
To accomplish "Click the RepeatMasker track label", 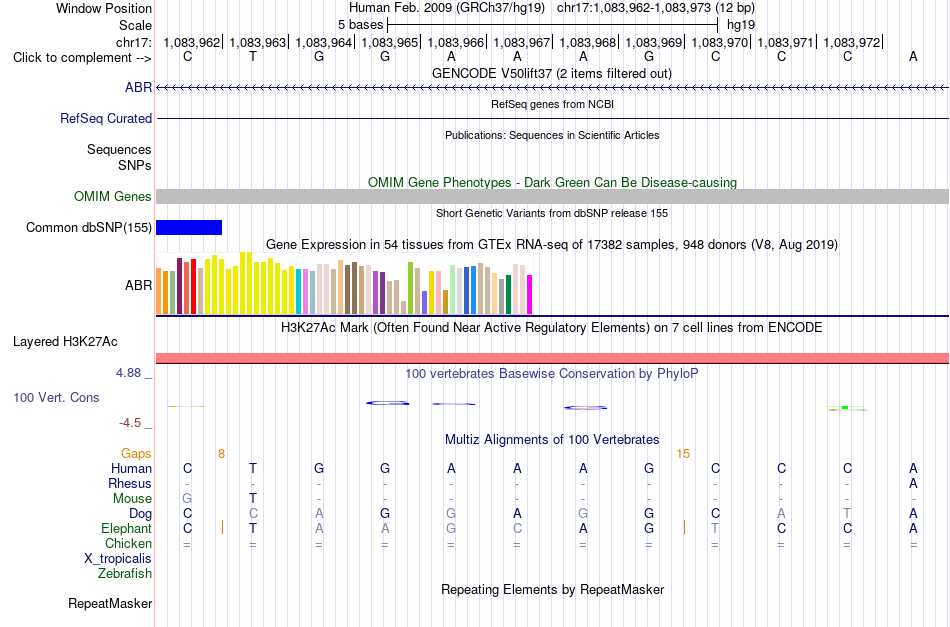I will click(110, 603).
